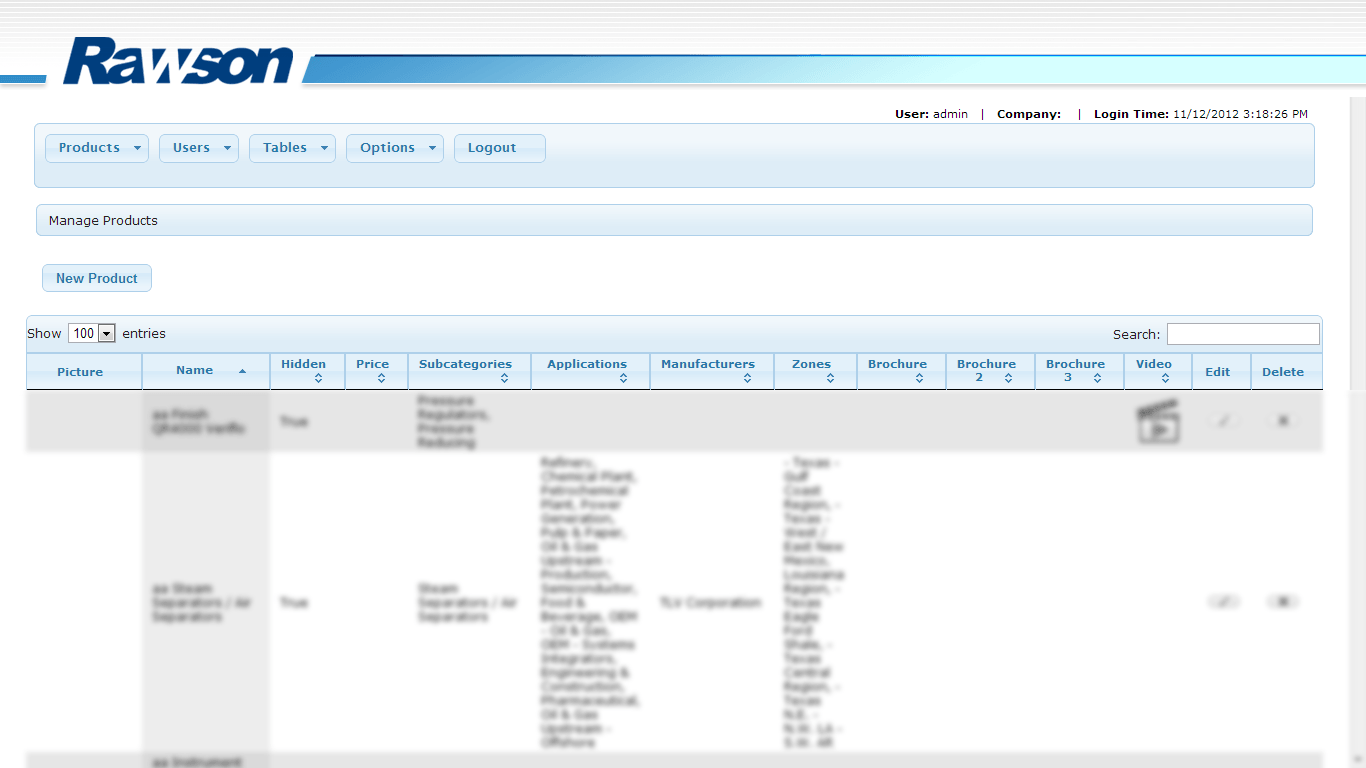Image resolution: width=1366 pixels, height=768 pixels.
Task: Click the video clapperboard icon in first row
Action: (1158, 422)
